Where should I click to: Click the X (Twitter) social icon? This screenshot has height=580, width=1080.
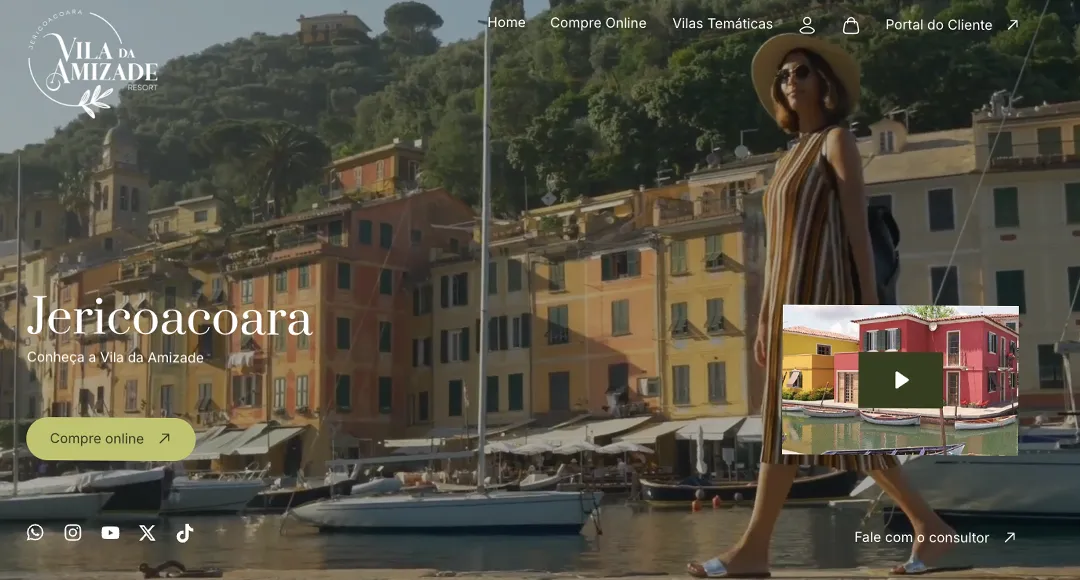point(147,533)
